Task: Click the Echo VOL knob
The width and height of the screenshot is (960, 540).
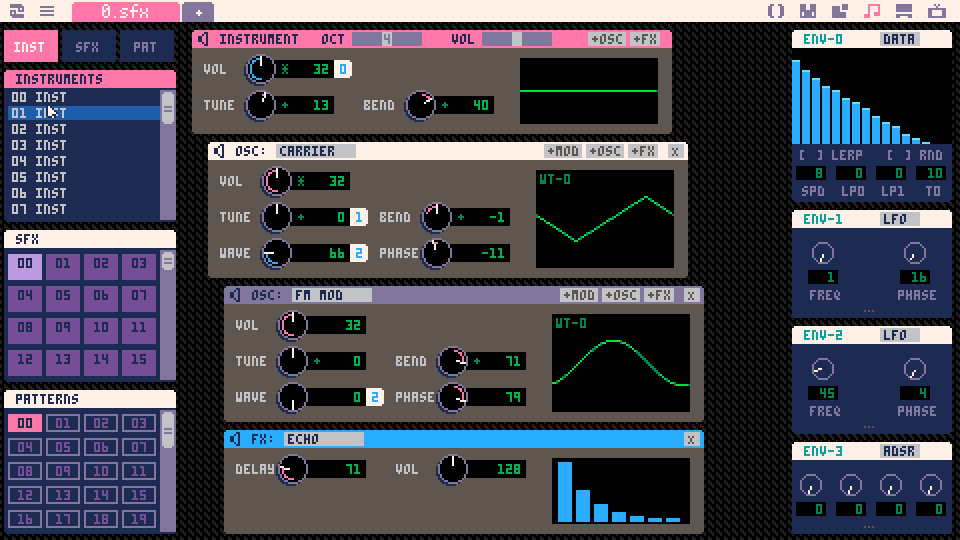Action: click(x=452, y=470)
